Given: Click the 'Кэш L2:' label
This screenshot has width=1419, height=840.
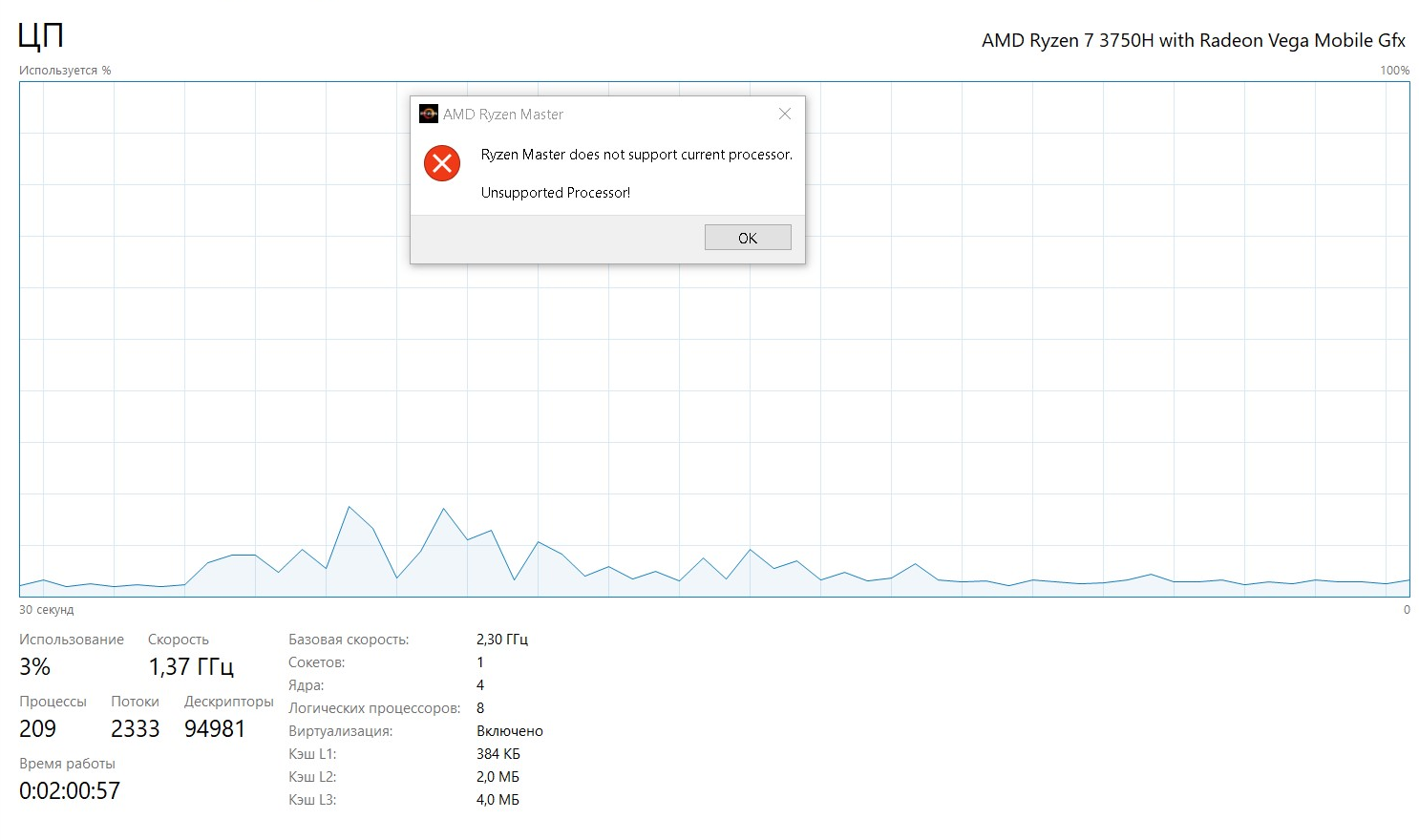Looking at the screenshot, I should click(312, 777).
